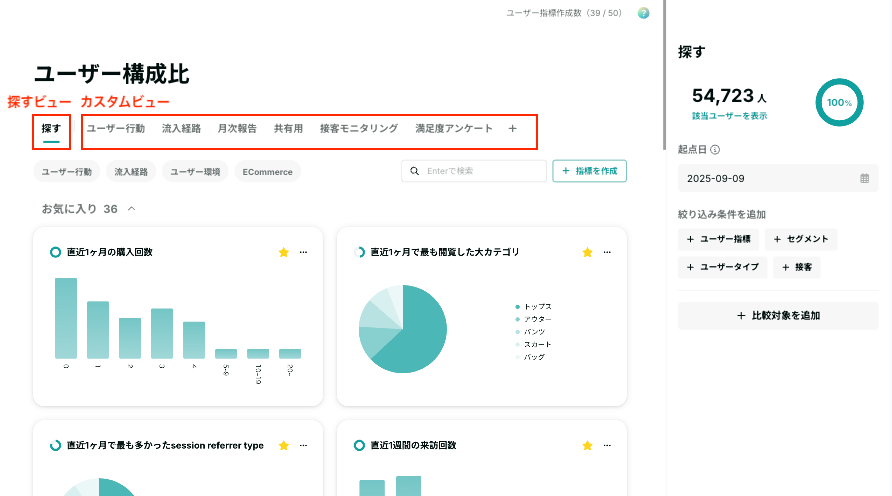Click 比較対象を追加 button
892x496 pixels.
[x=778, y=316]
